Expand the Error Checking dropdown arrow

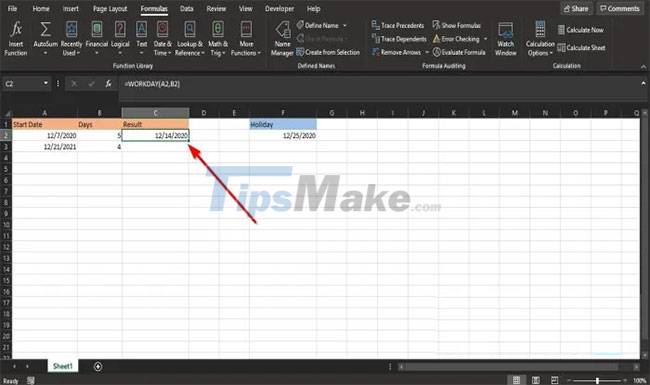pos(485,39)
